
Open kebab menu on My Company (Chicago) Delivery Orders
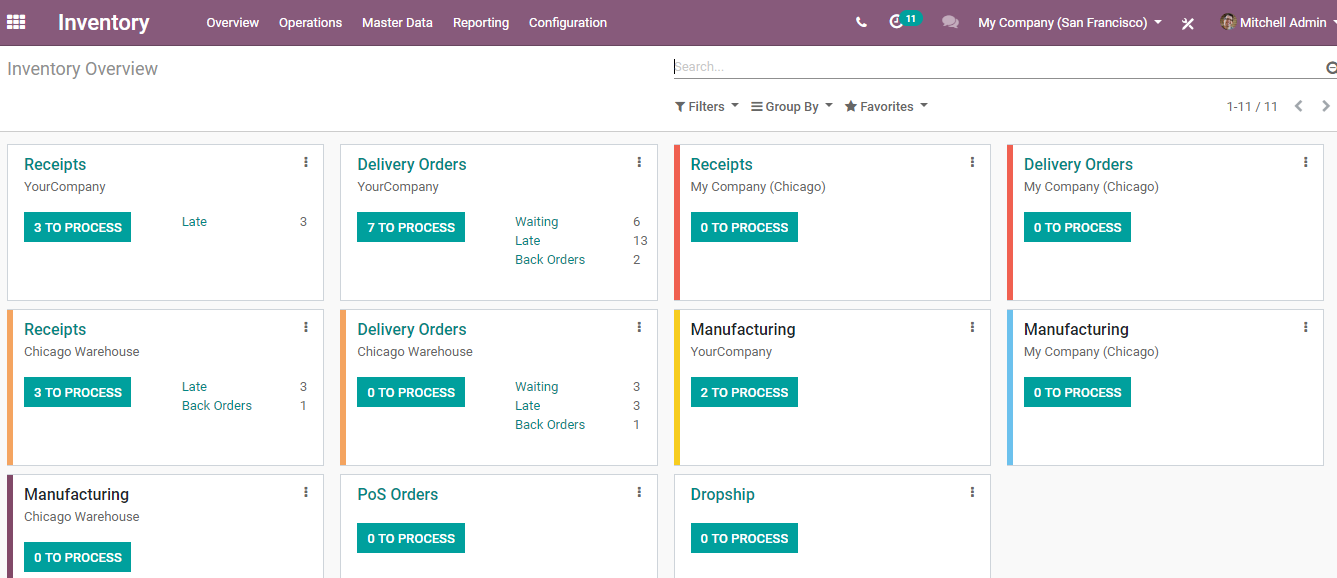click(1305, 162)
